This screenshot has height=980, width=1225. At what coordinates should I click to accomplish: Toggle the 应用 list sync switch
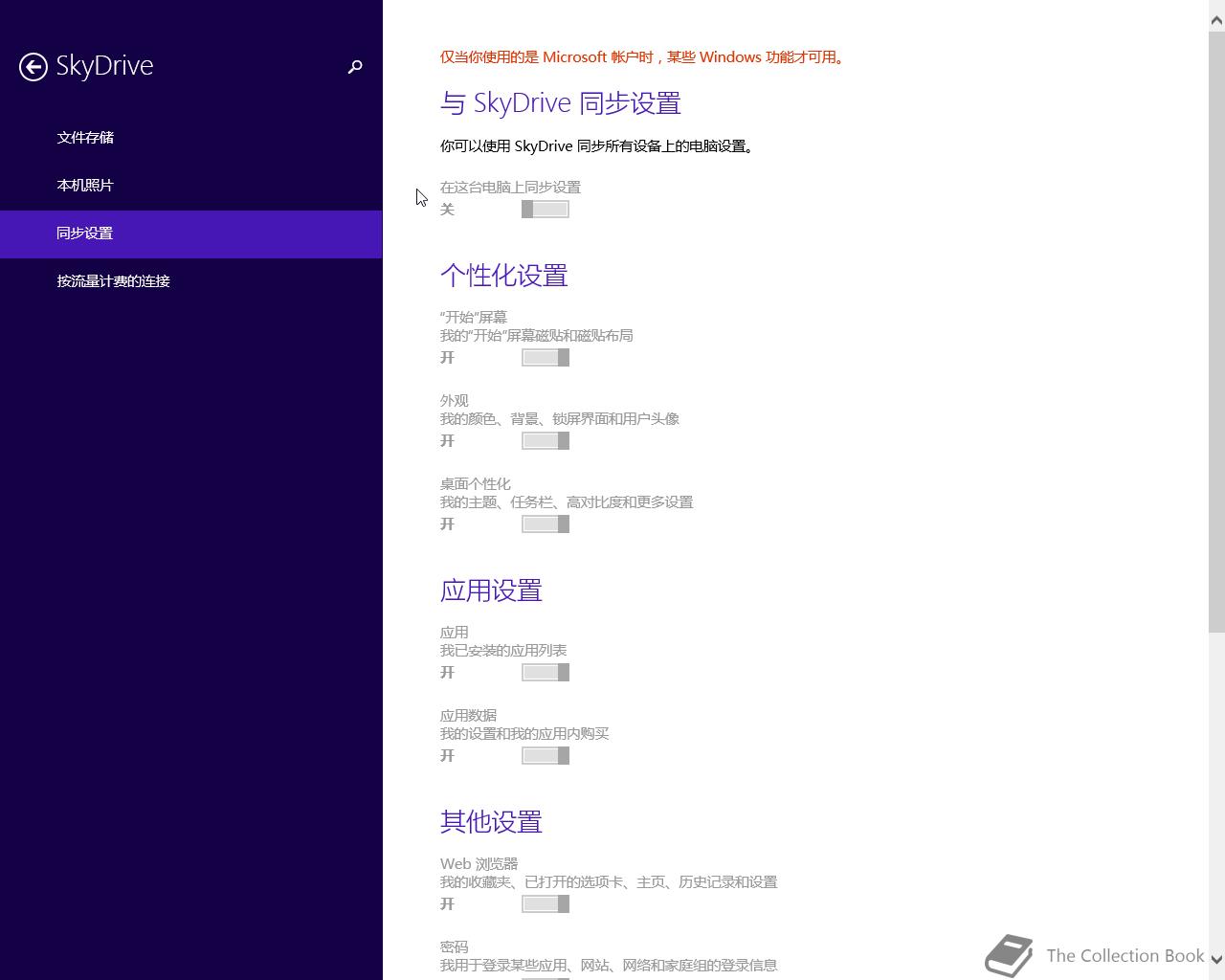click(x=546, y=673)
